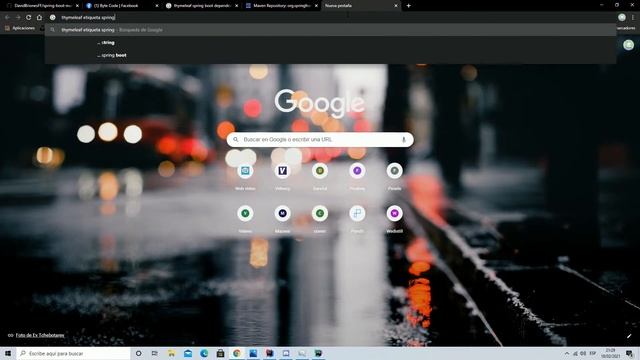Close the Byte Code Facebook tab
The width and height of the screenshot is (640, 360).
157,6
